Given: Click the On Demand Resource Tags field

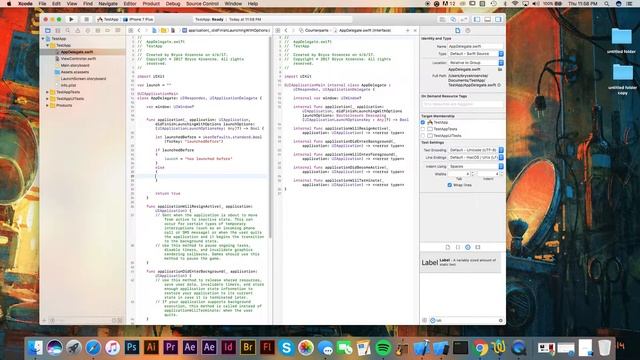Looking at the screenshot, I should click(x=462, y=104).
